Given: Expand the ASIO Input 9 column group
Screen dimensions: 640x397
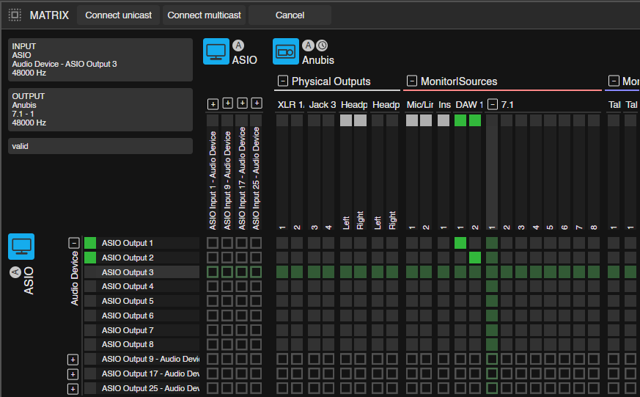Looking at the screenshot, I should tap(227, 103).
